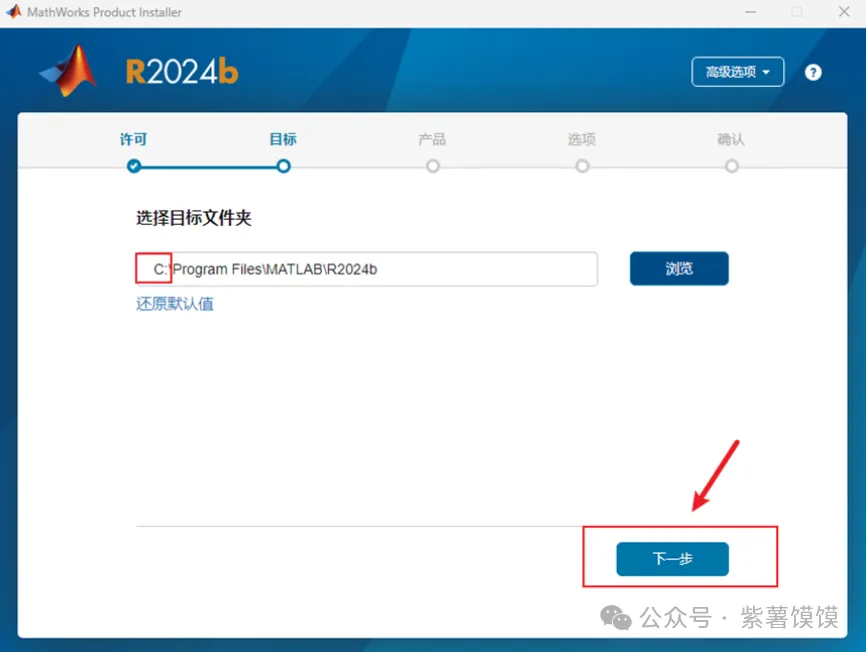Click the 浏览 browse button
The height and width of the screenshot is (652, 866).
tap(679, 268)
